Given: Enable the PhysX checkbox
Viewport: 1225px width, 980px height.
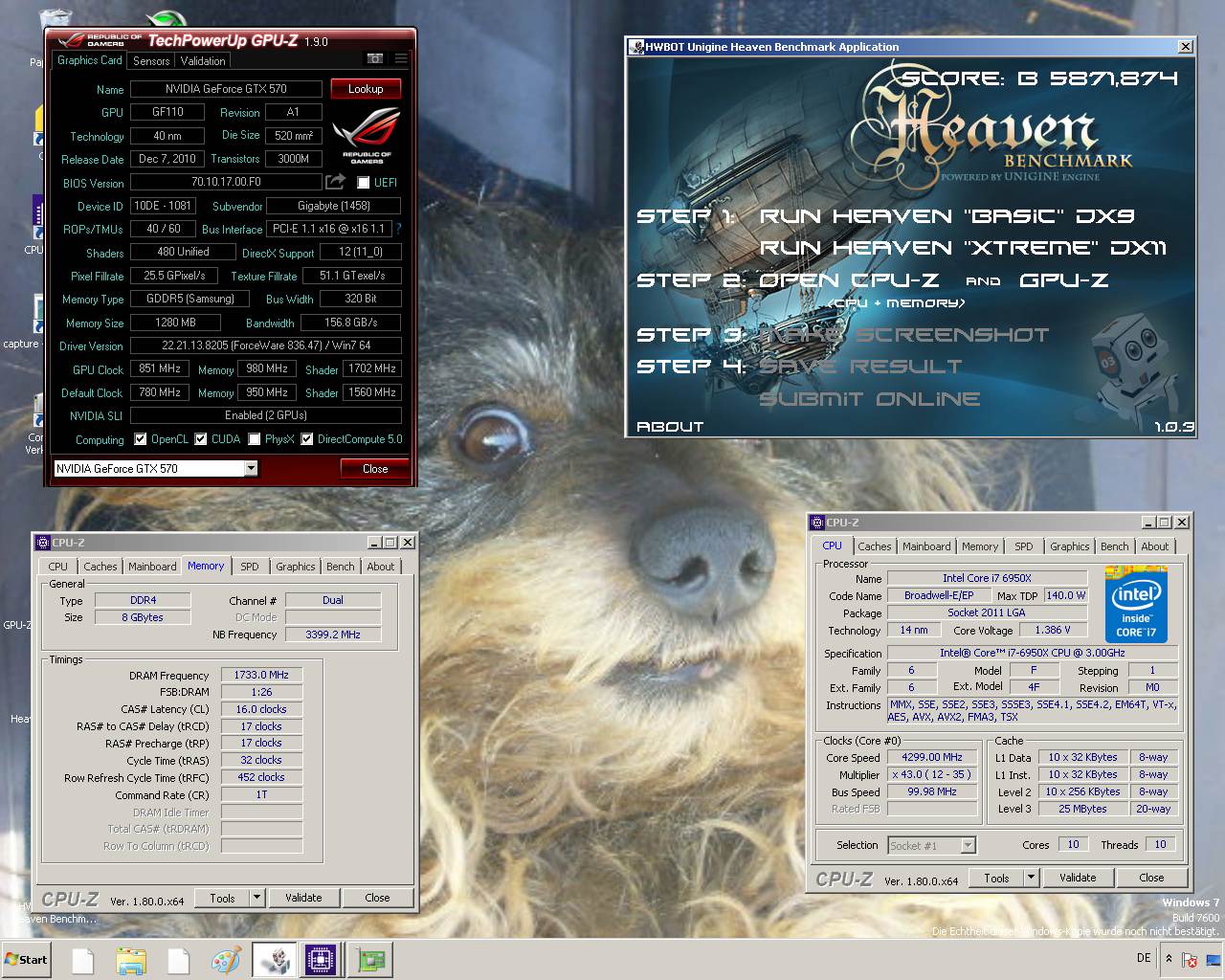Looking at the screenshot, I should 255,439.
